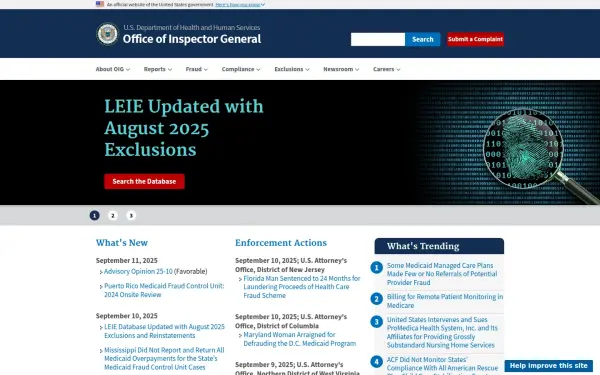Image resolution: width=600 pixels, height=375 pixels.
Task: Open the Exclusions dropdown menu
Action: [292, 69]
